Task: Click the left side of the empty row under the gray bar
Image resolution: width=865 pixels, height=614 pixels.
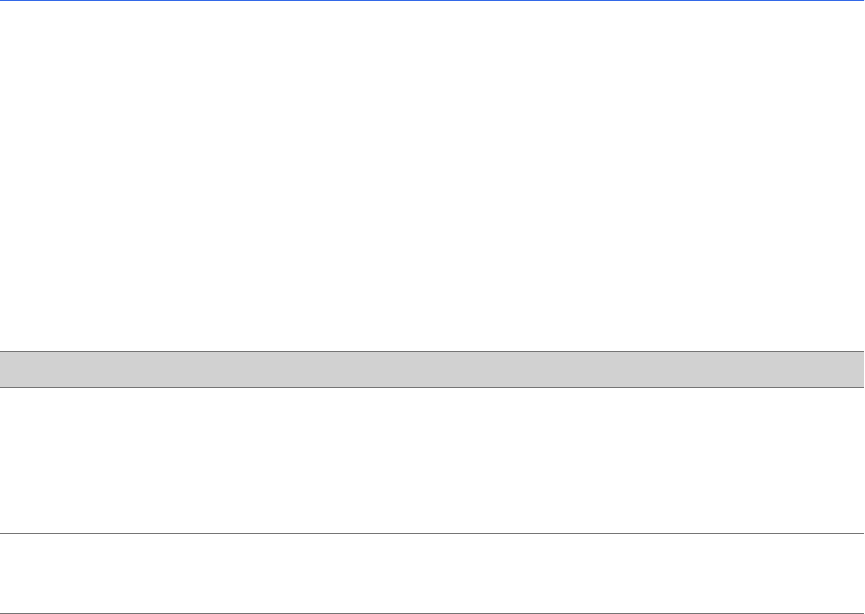Action: [x=40, y=460]
